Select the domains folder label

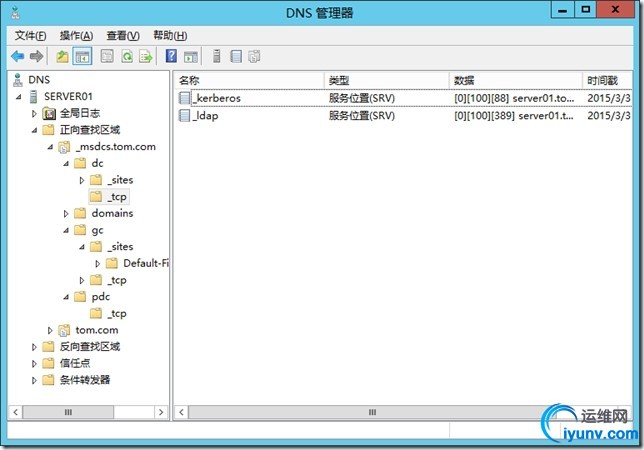[x=112, y=213]
